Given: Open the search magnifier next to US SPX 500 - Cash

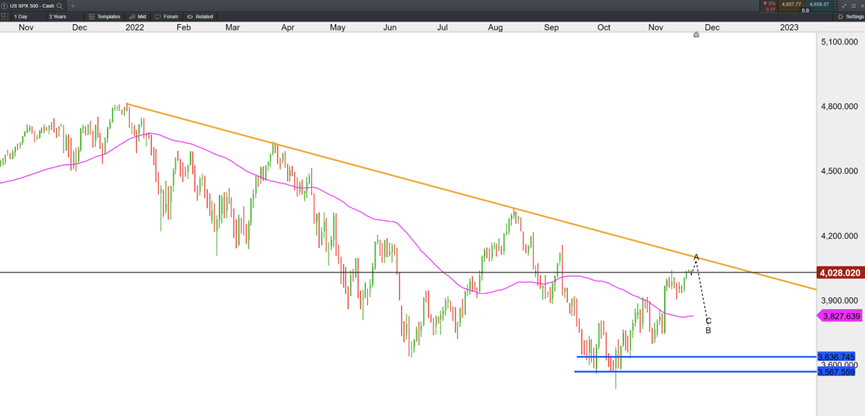Looking at the screenshot, I should pos(59,6).
